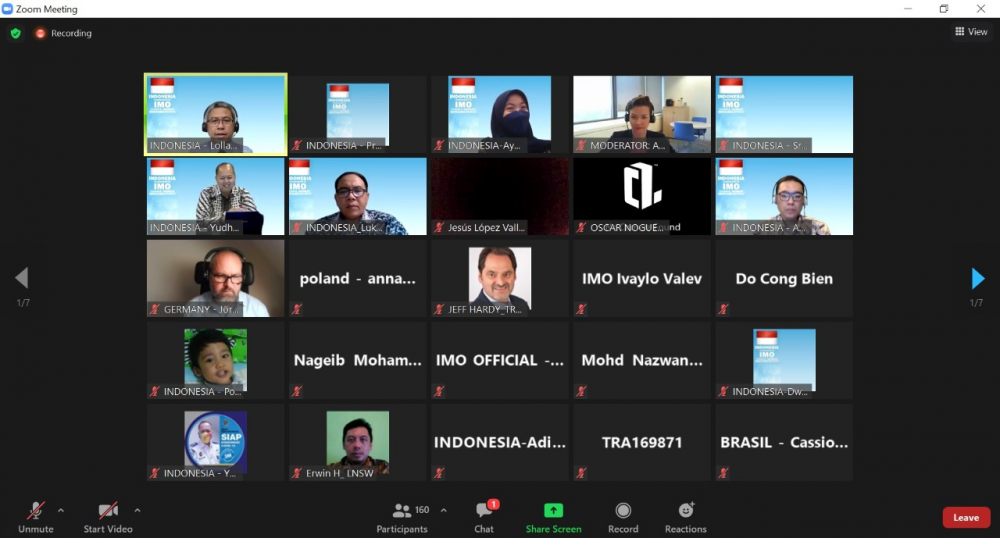Open video options arrow next to Start Video
The image size is (1000, 538).
[137, 511]
